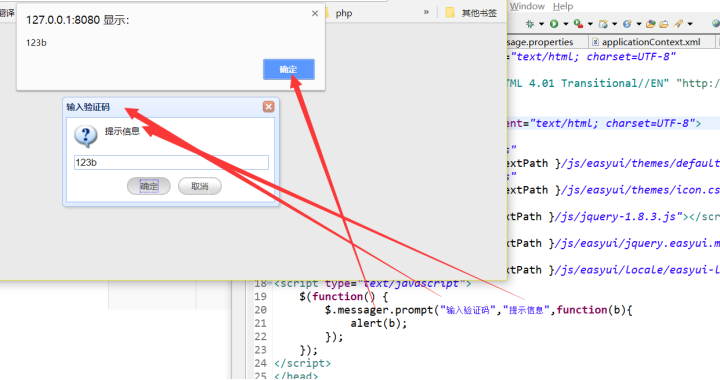Click the $(function() { on line 19
This screenshot has width=720, height=380.
(x=343, y=296)
